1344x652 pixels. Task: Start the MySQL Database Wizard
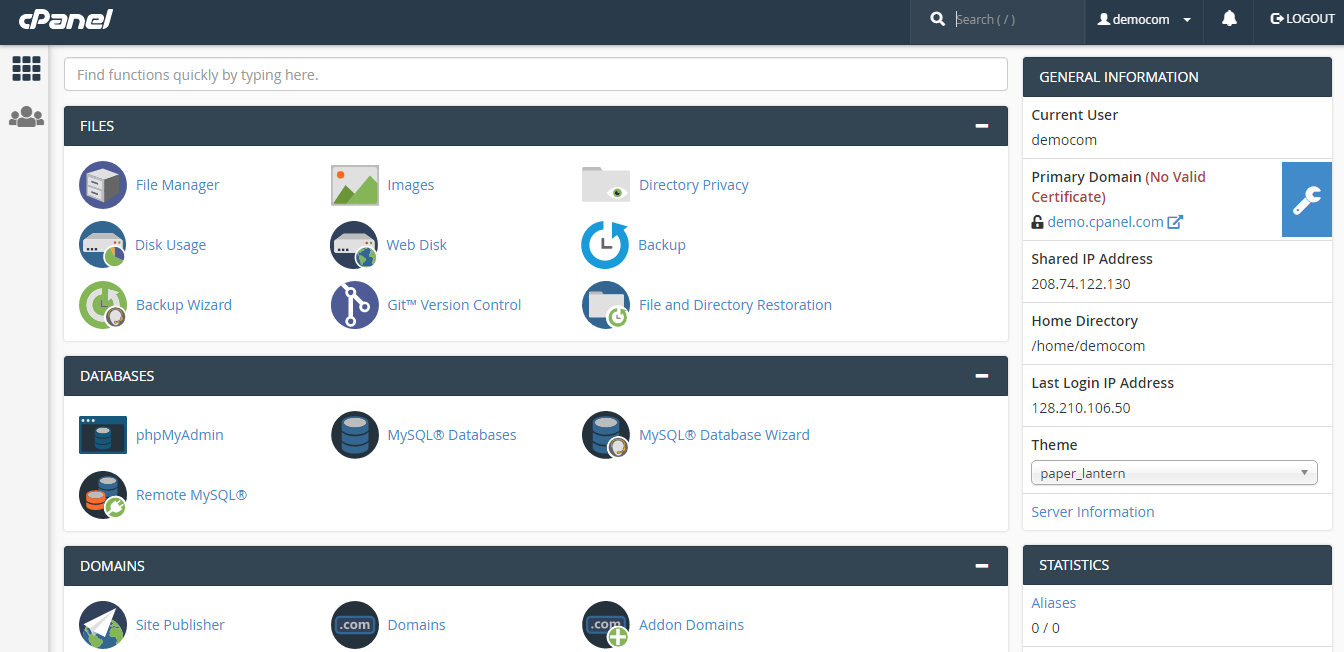(x=606, y=434)
